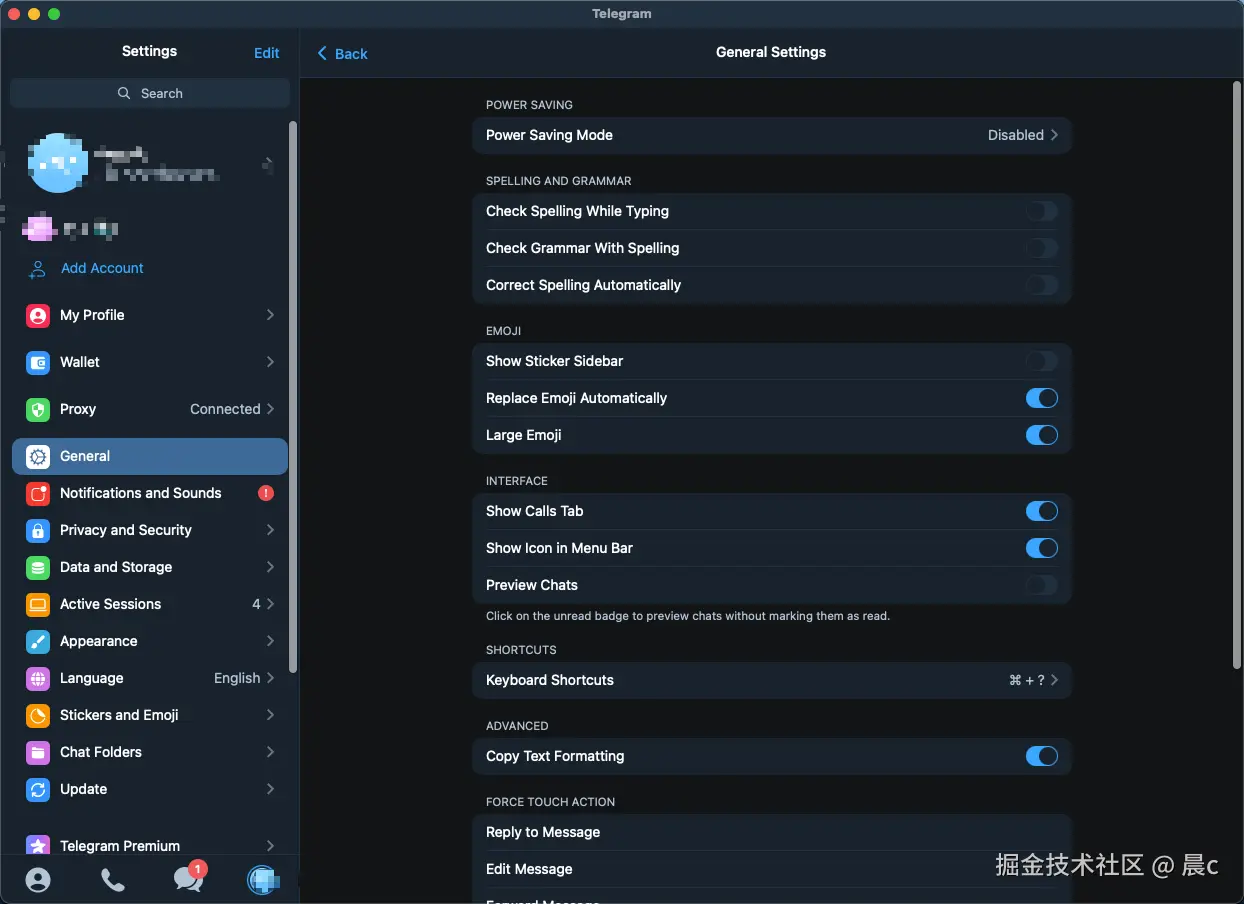
Task: Expand My Profile chevron
Action: coord(270,315)
